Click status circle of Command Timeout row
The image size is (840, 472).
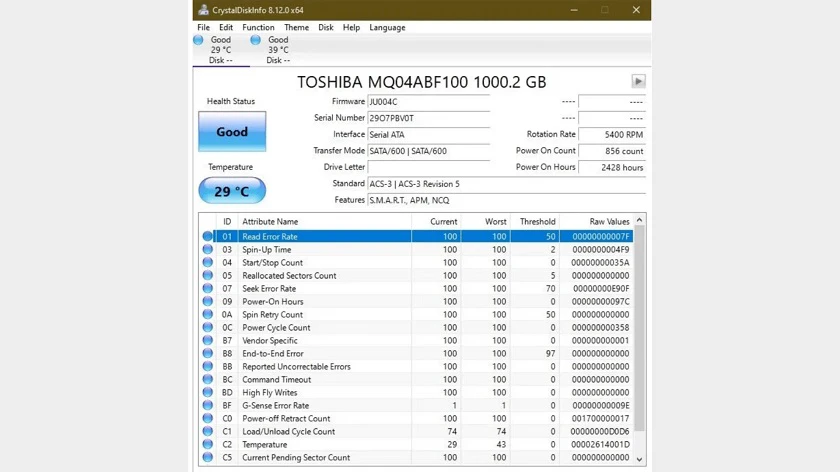(x=207, y=379)
